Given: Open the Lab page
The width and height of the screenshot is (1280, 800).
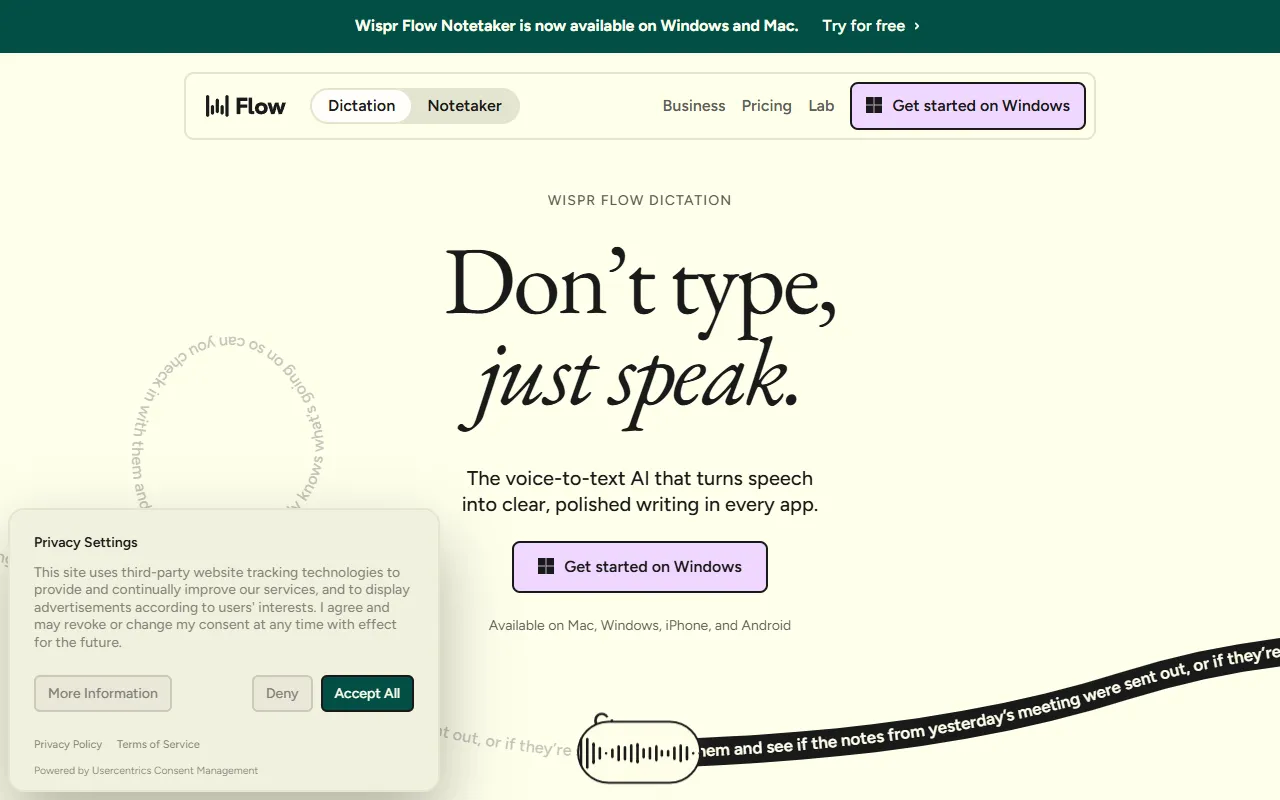Looking at the screenshot, I should click(x=821, y=106).
